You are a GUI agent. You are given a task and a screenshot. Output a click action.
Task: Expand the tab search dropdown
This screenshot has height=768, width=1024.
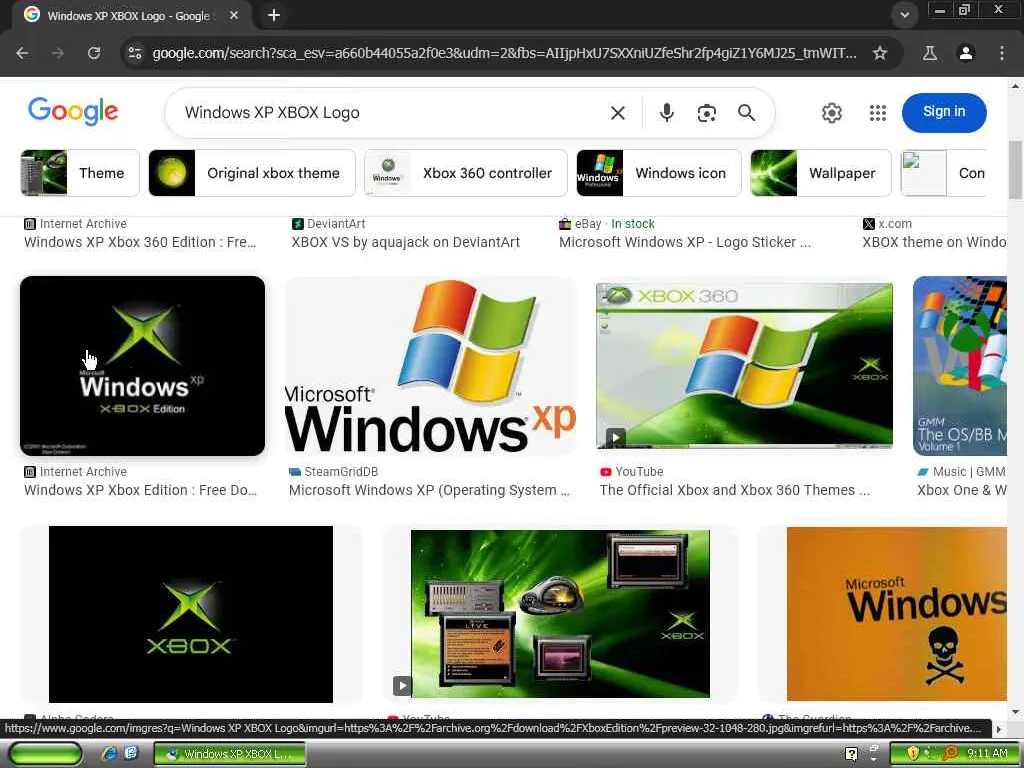[x=904, y=15]
